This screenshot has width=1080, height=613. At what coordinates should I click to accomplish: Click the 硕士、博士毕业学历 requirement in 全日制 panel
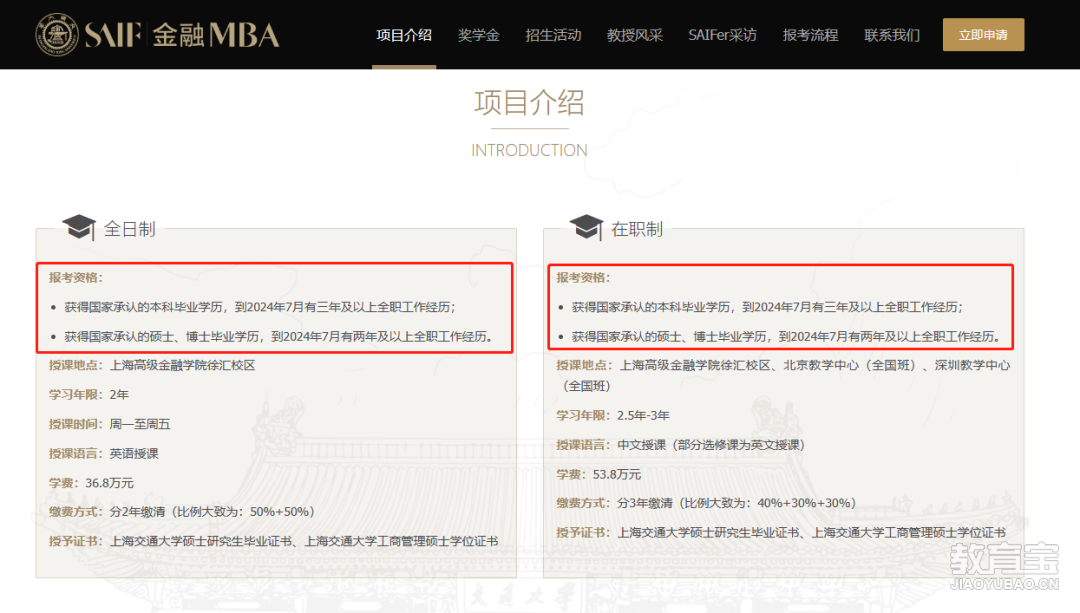pyautogui.click(x=278, y=337)
